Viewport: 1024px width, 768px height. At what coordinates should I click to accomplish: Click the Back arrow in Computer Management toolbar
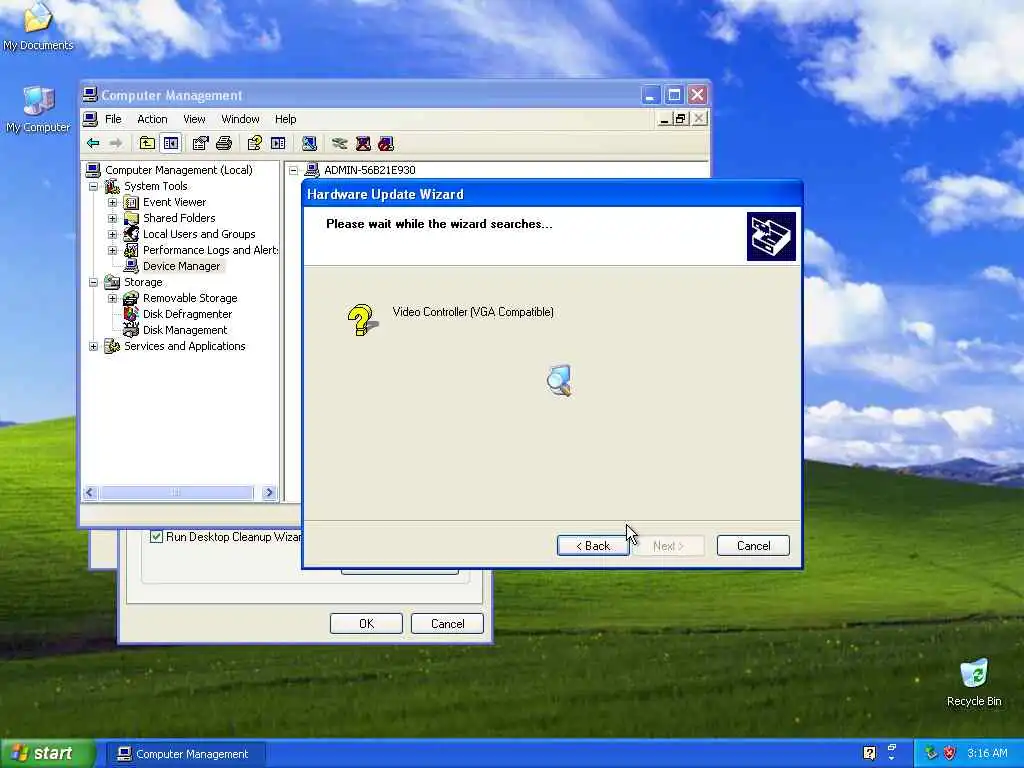pos(93,143)
